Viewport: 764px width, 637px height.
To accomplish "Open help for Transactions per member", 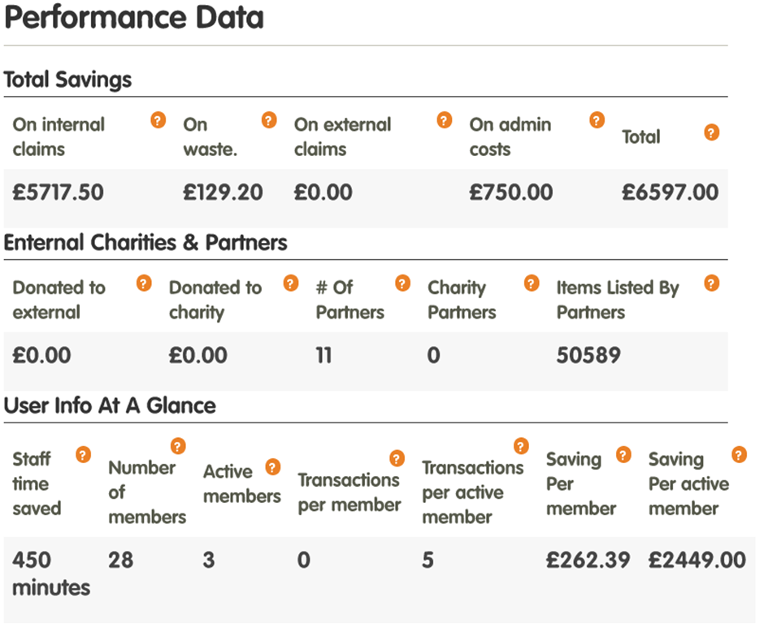I will [397, 458].
